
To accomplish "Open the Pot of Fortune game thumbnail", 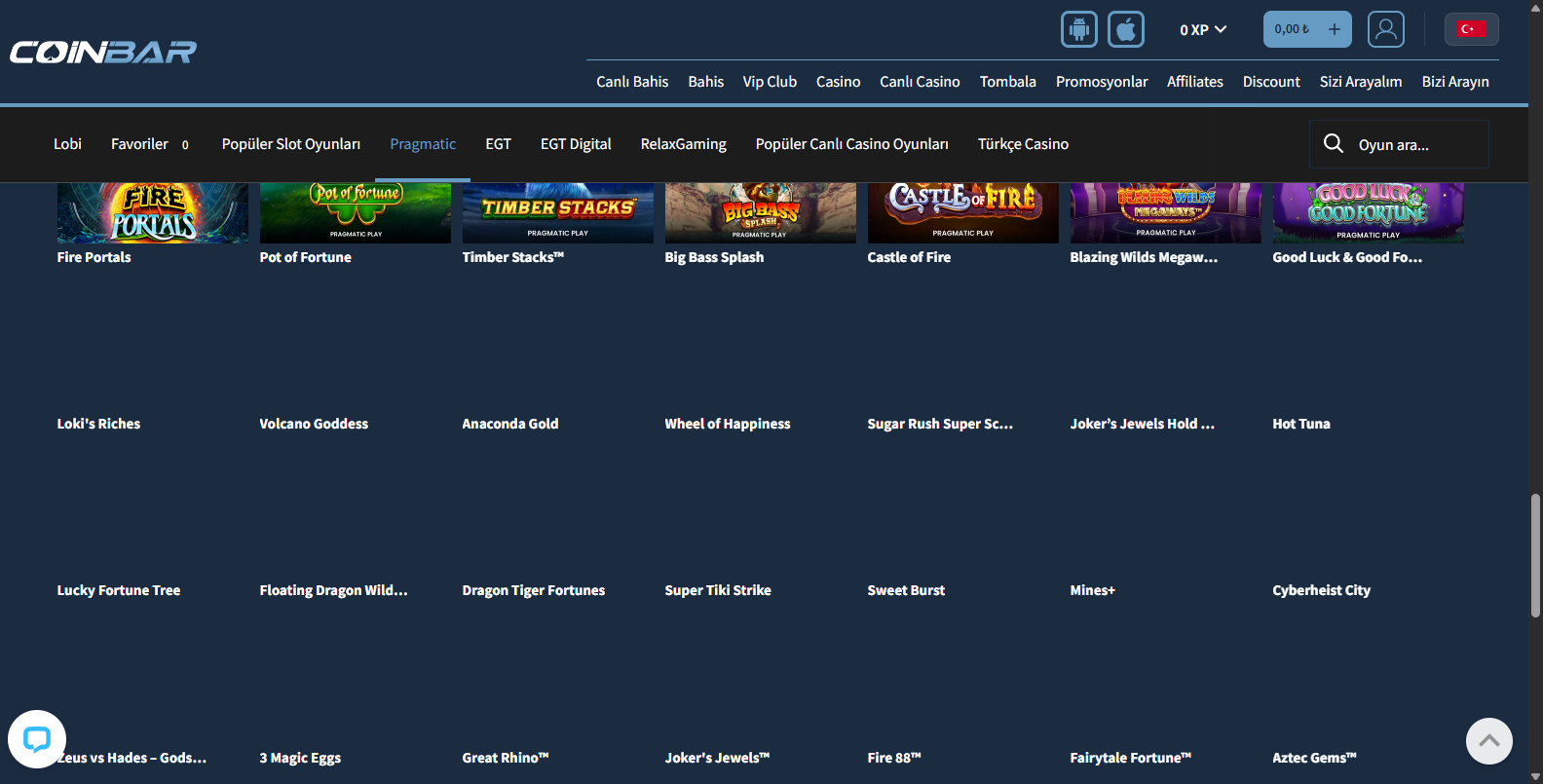I will [x=356, y=213].
